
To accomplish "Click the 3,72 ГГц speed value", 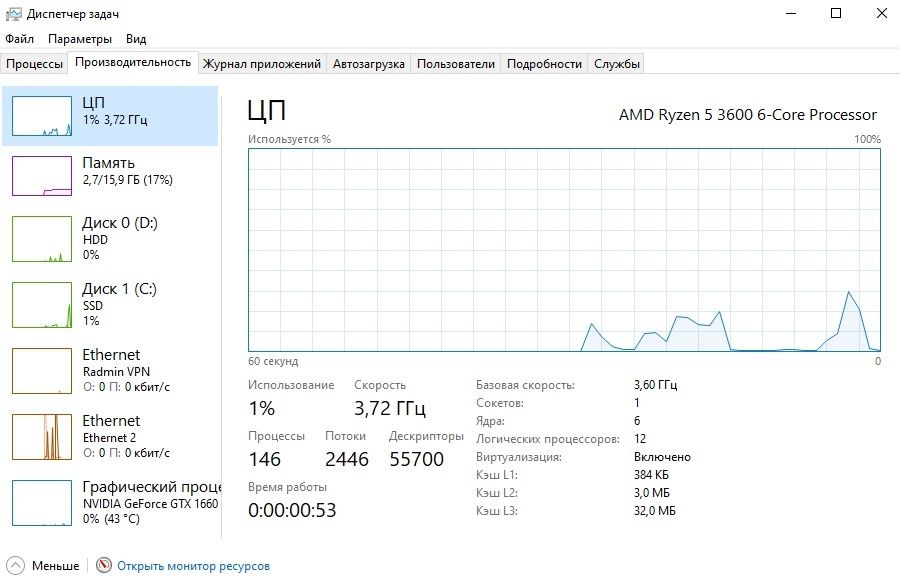I will point(390,408).
